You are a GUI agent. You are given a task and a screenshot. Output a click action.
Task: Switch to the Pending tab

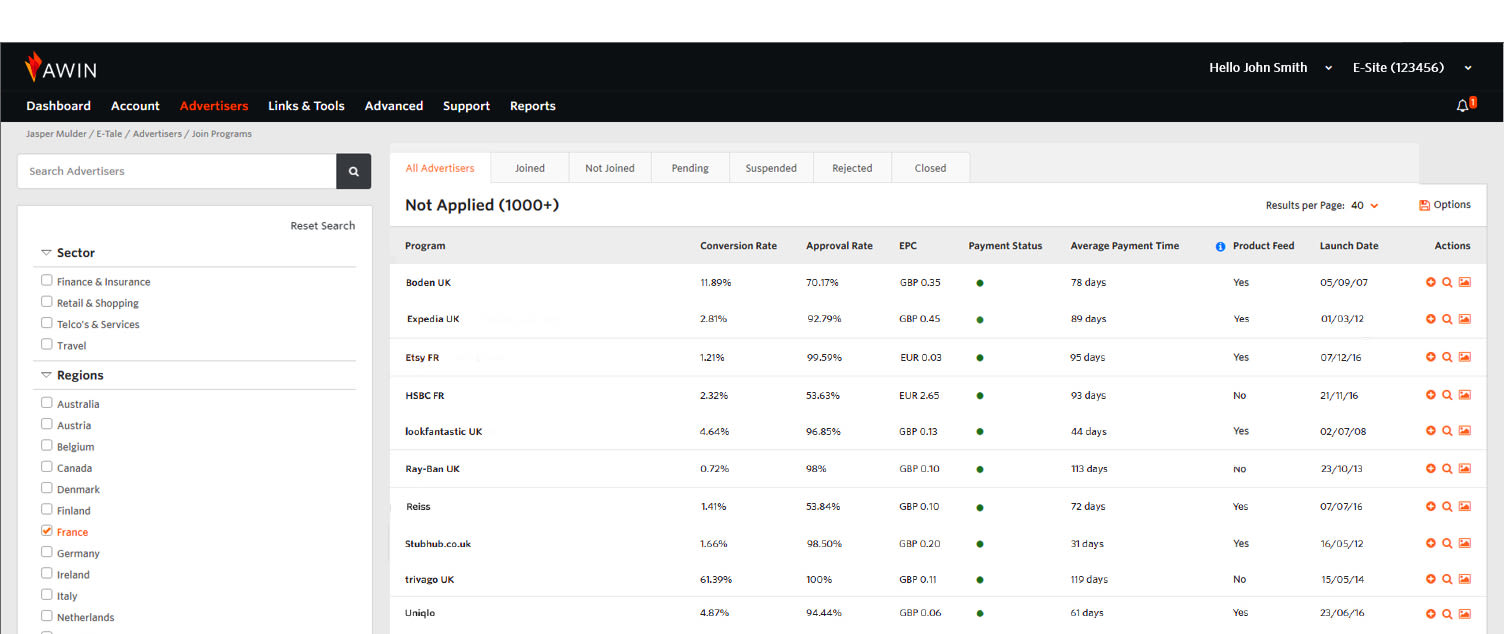[x=690, y=168]
